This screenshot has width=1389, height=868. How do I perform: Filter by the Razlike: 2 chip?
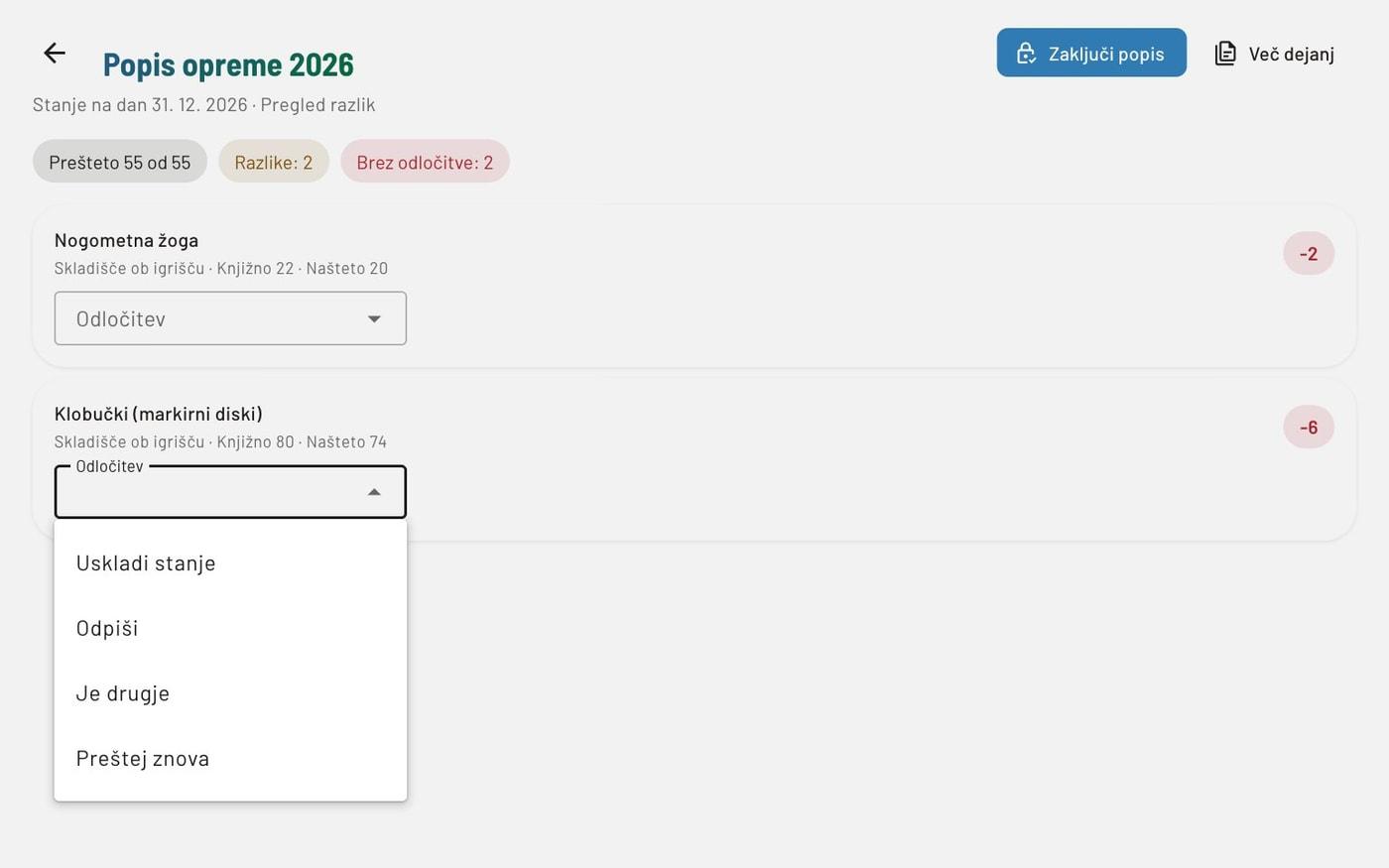click(x=274, y=162)
